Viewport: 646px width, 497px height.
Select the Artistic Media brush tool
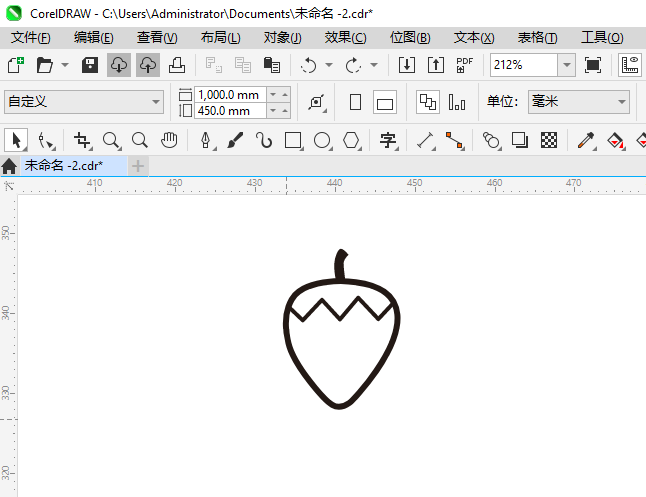click(235, 140)
